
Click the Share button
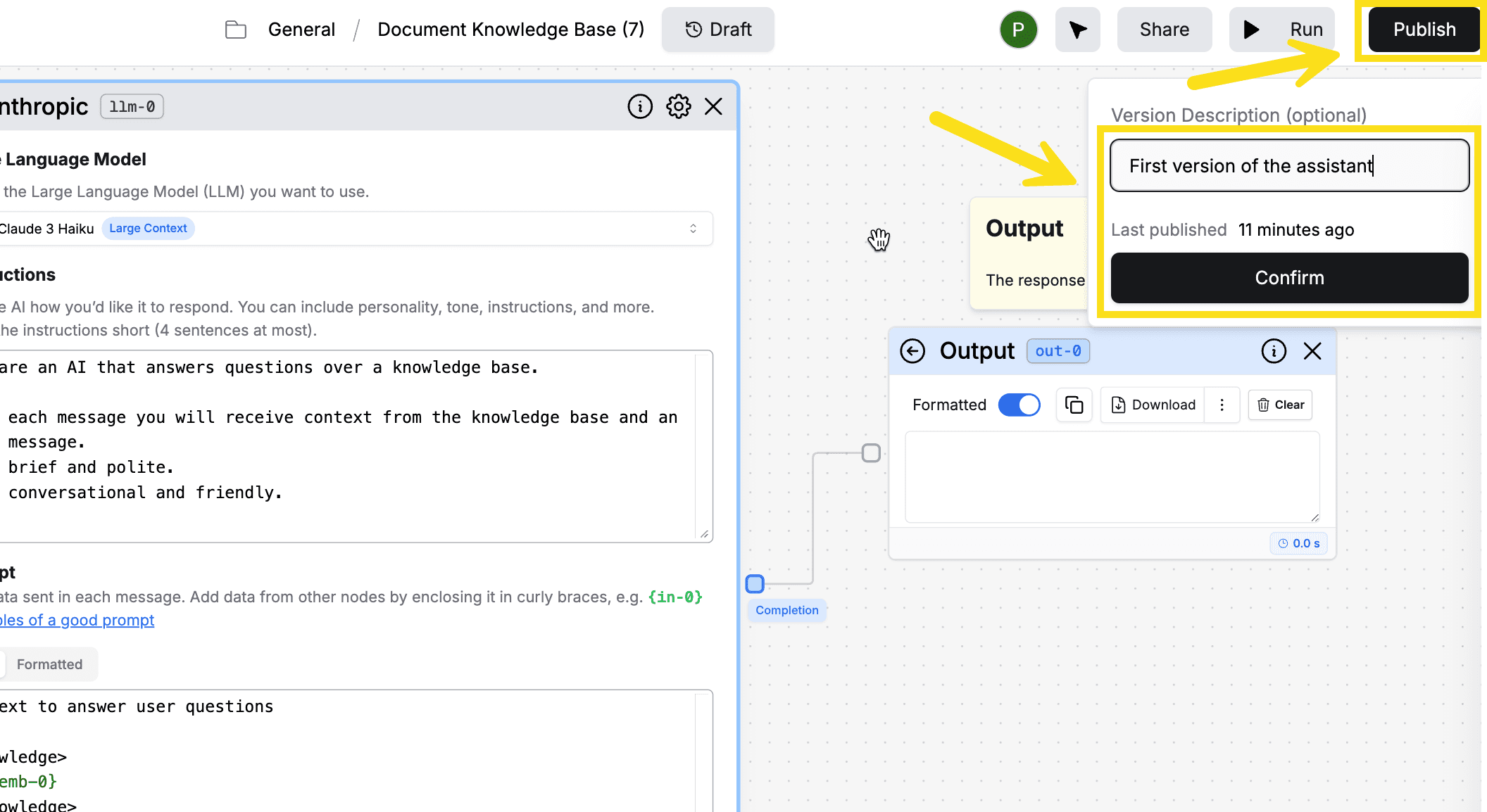[x=1165, y=30]
